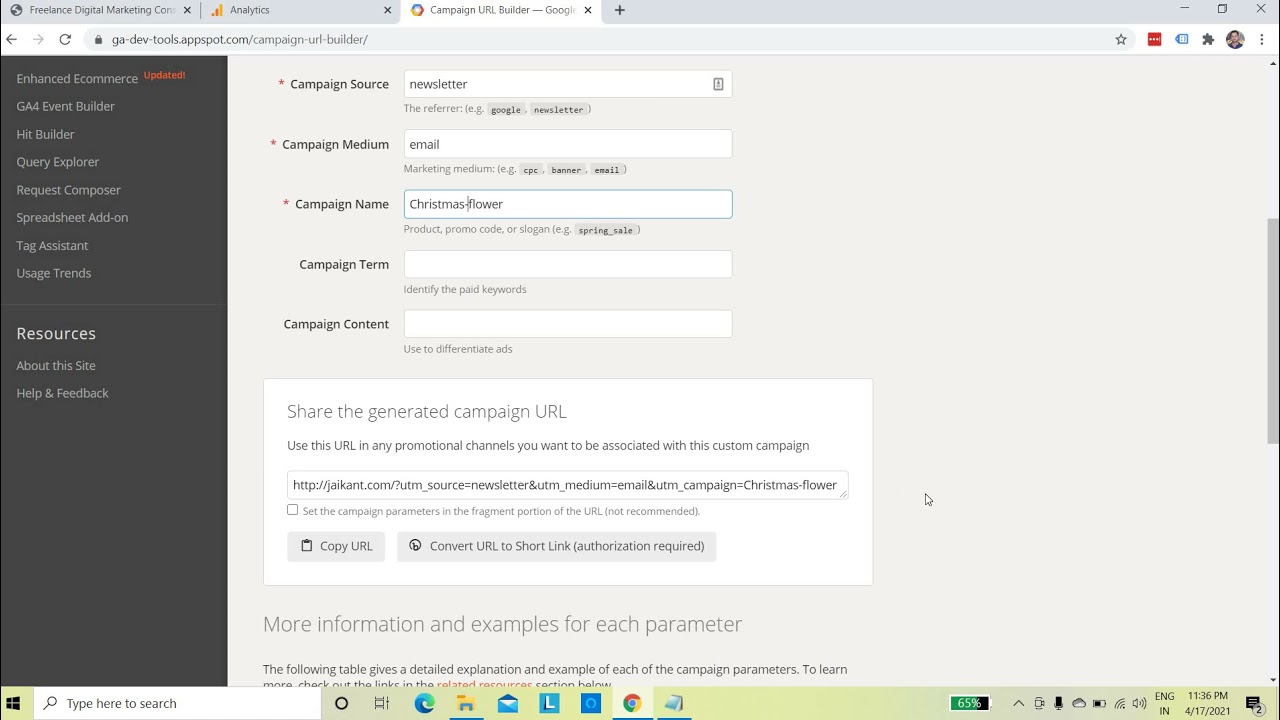Screen dimensions: 1280x720
Task: Close the Campaign URL Builder tab
Action: (x=588, y=10)
